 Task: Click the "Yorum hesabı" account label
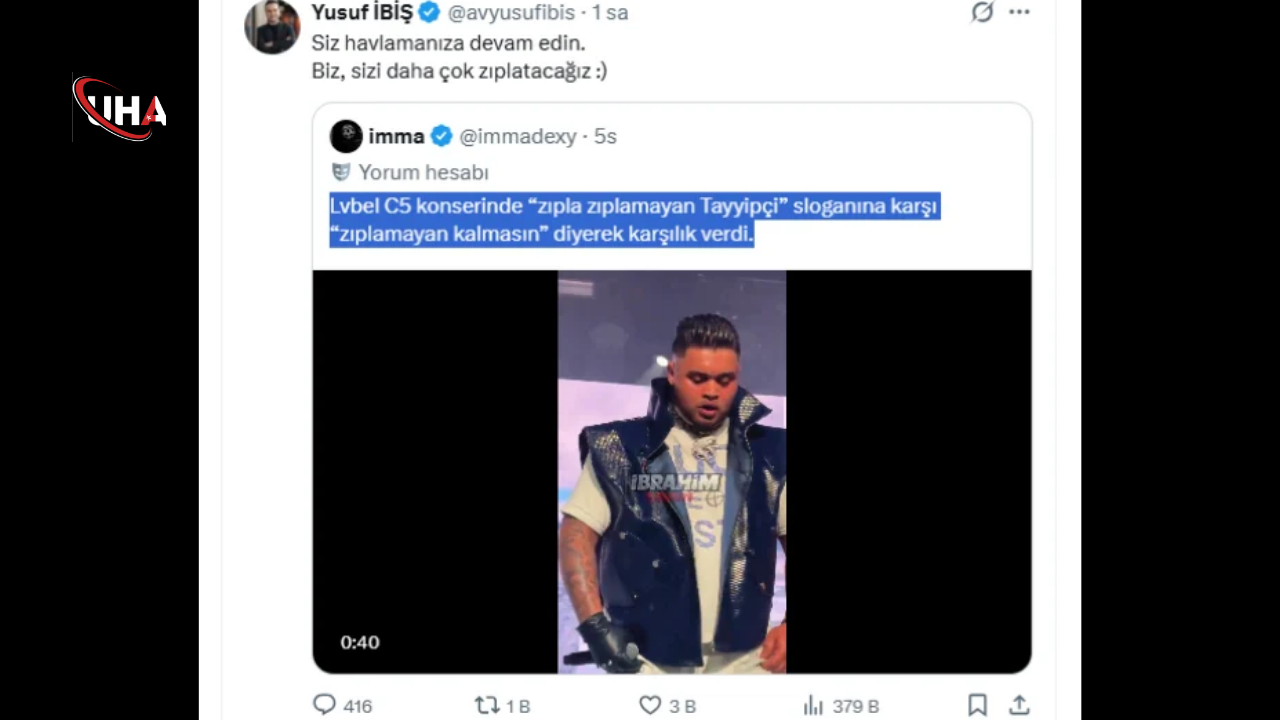coord(423,172)
